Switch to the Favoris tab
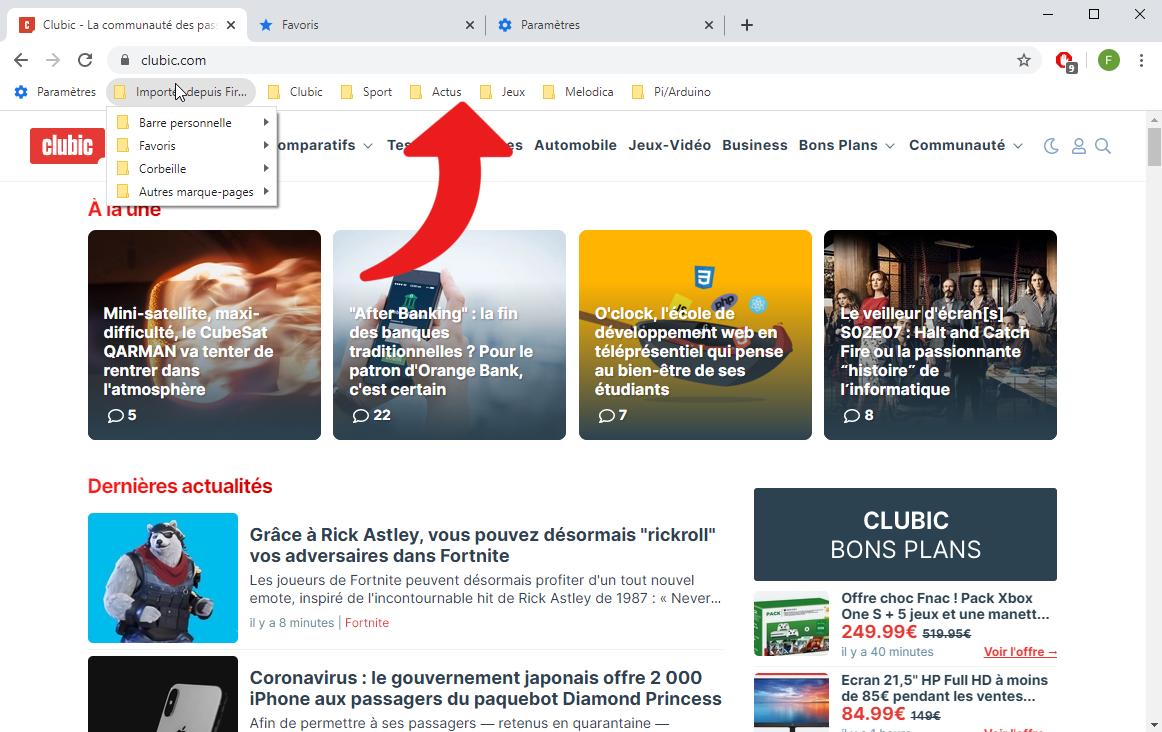This screenshot has width=1162, height=732. click(x=366, y=25)
